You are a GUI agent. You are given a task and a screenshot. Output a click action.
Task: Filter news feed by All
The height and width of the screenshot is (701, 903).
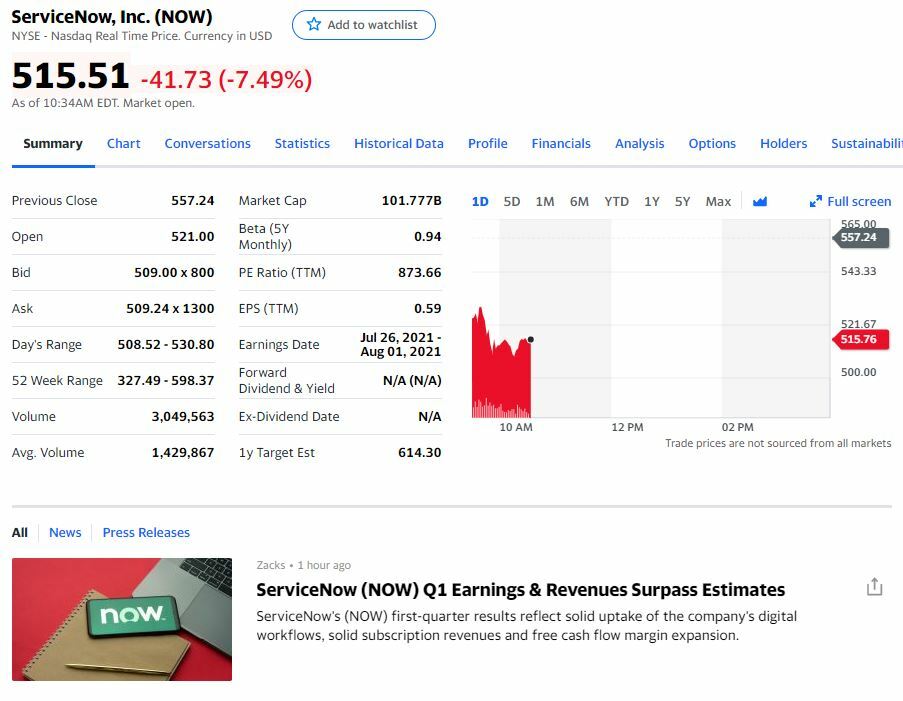point(20,532)
